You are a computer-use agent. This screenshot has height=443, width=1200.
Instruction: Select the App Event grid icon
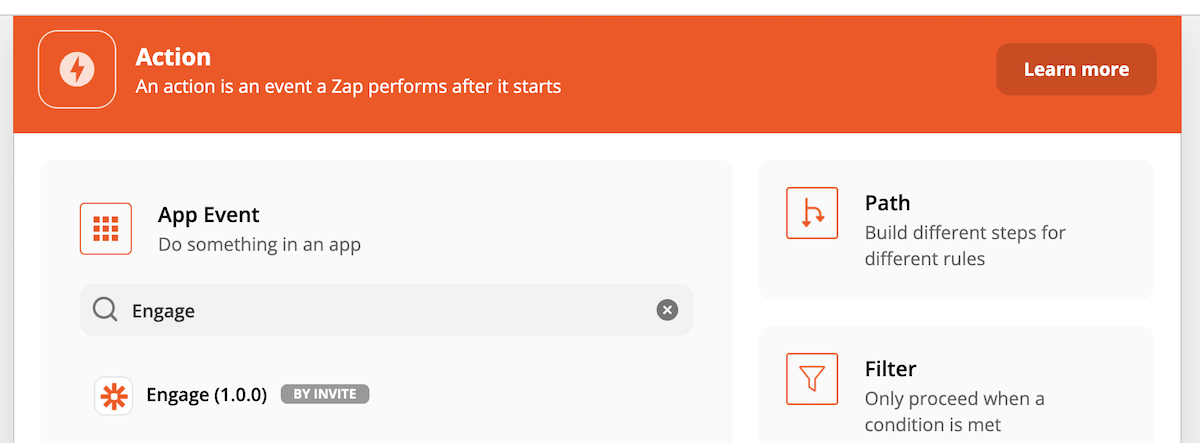point(106,229)
